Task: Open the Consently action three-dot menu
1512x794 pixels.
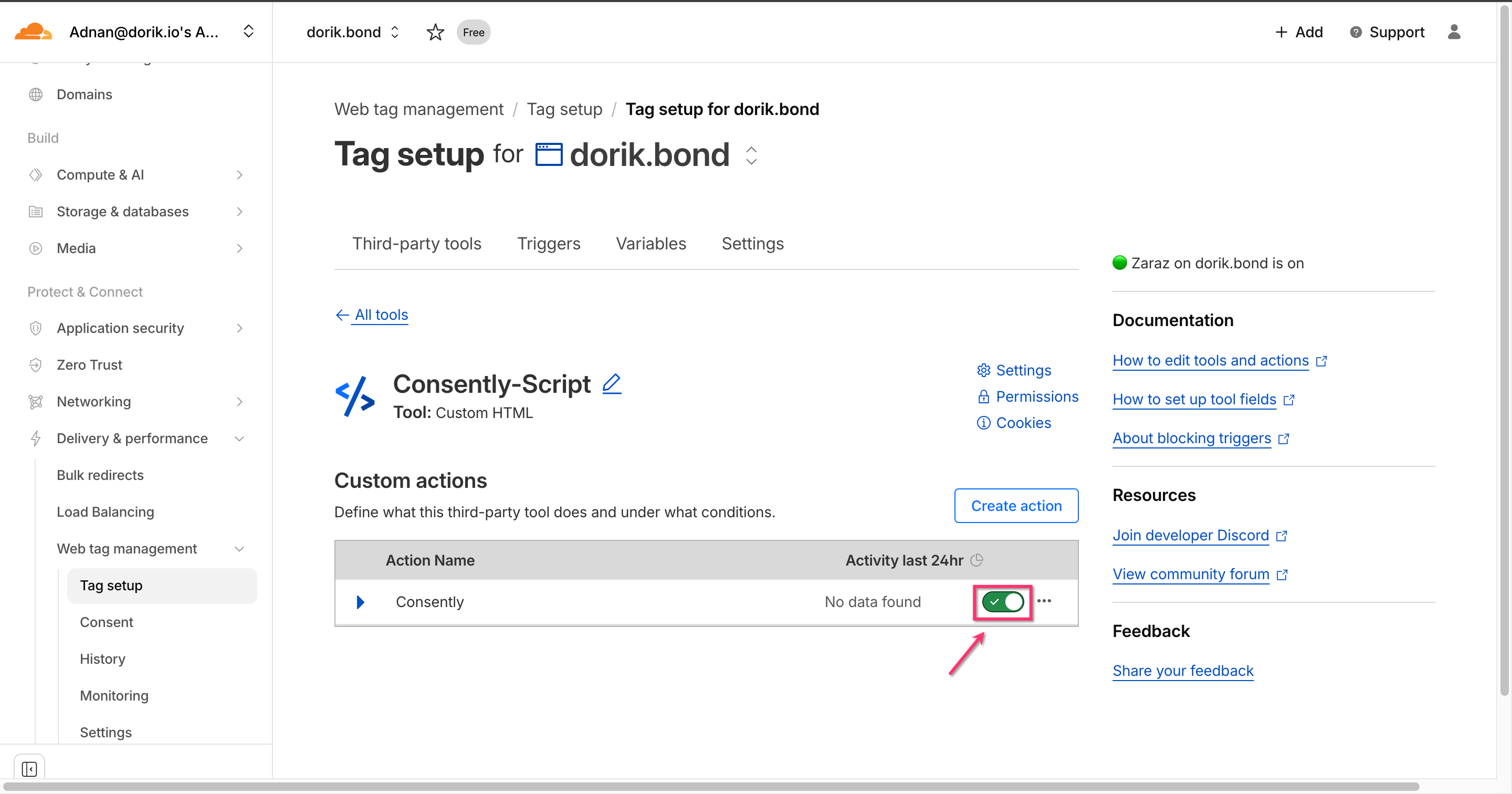Action: coord(1044,601)
